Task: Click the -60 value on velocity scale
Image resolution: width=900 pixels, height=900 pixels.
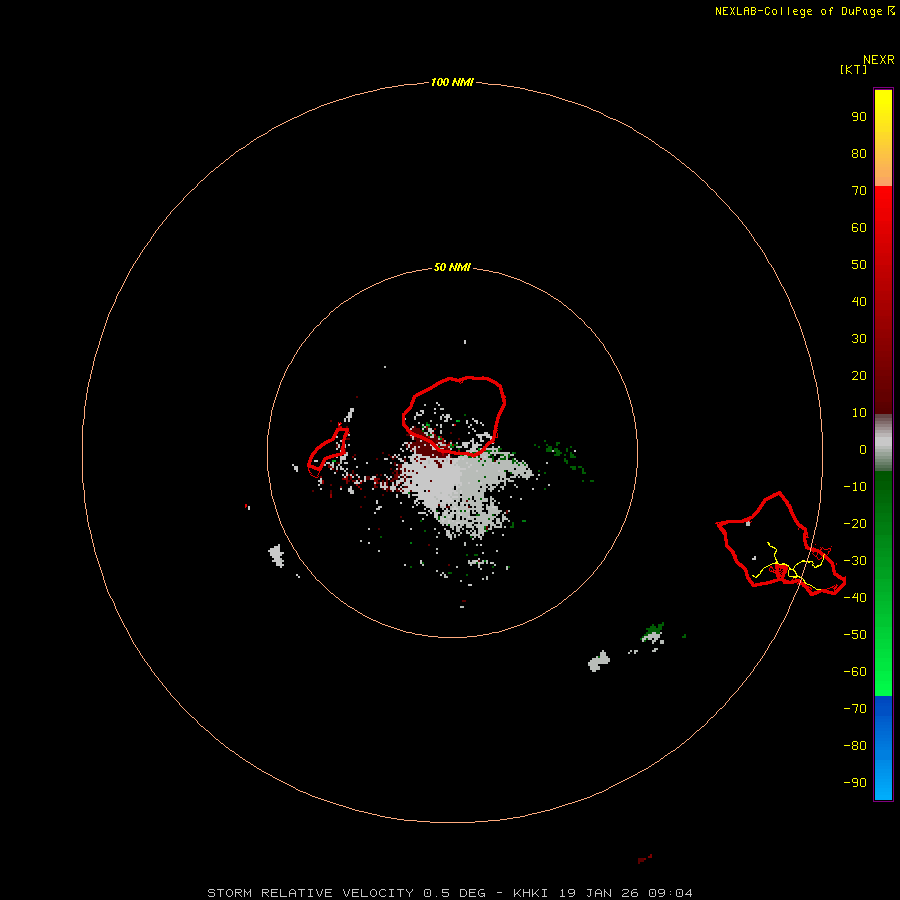Action: (x=855, y=672)
